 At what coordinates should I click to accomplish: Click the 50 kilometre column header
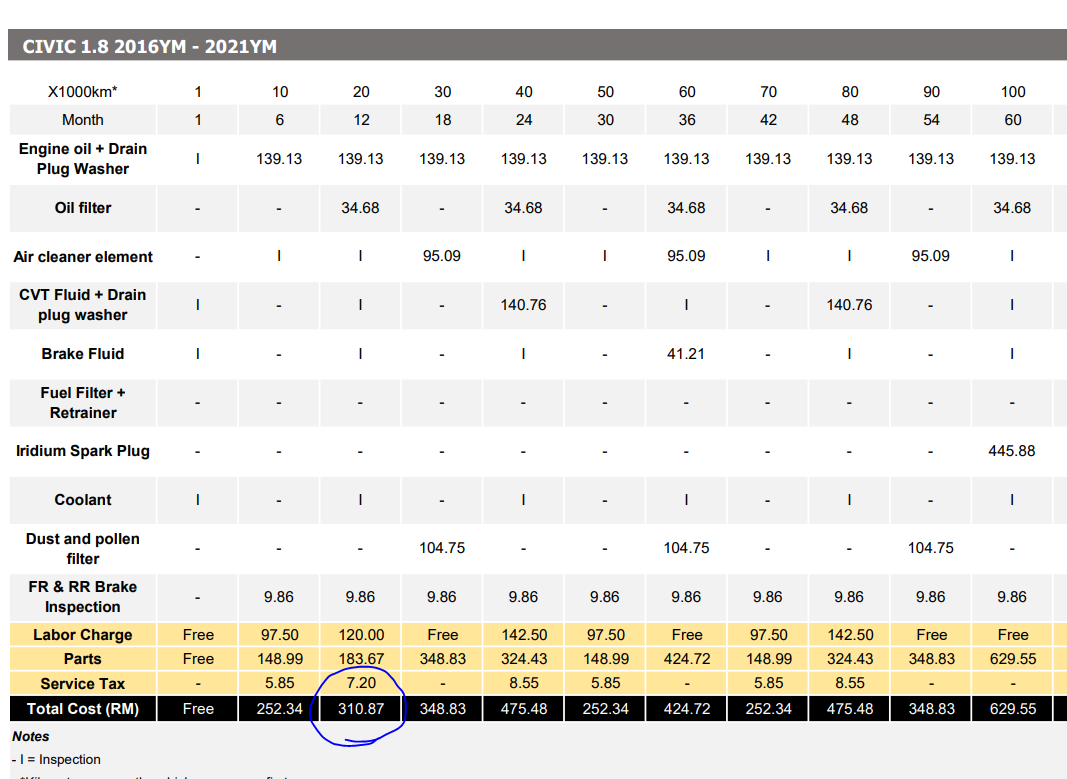[x=605, y=92]
